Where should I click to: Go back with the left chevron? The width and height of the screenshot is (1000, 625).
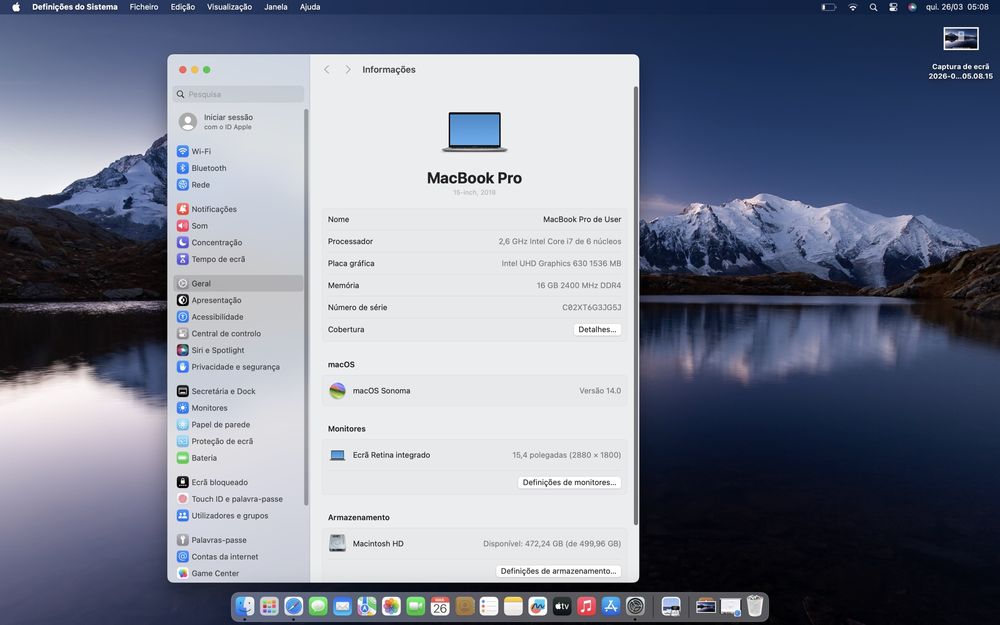(x=327, y=70)
